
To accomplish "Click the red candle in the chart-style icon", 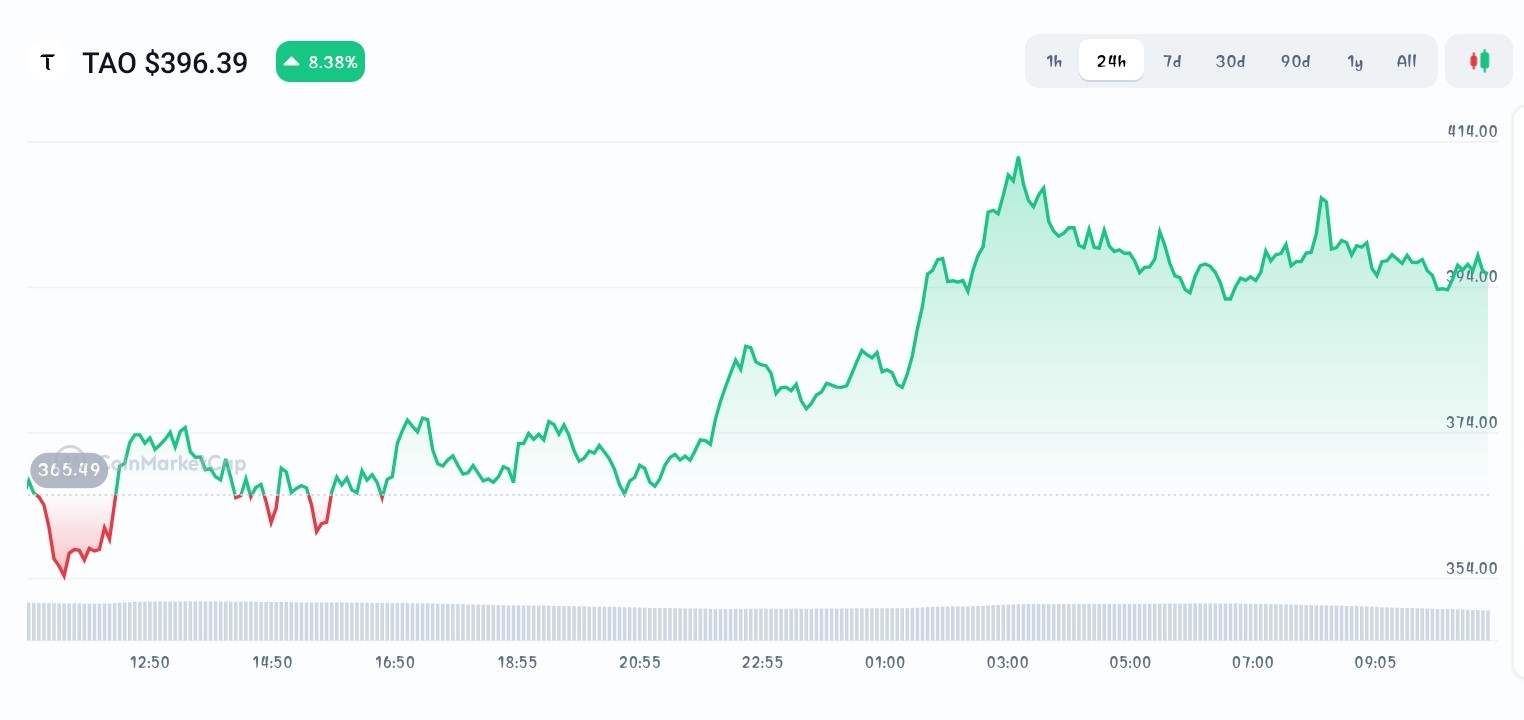I will (x=1474, y=61).
